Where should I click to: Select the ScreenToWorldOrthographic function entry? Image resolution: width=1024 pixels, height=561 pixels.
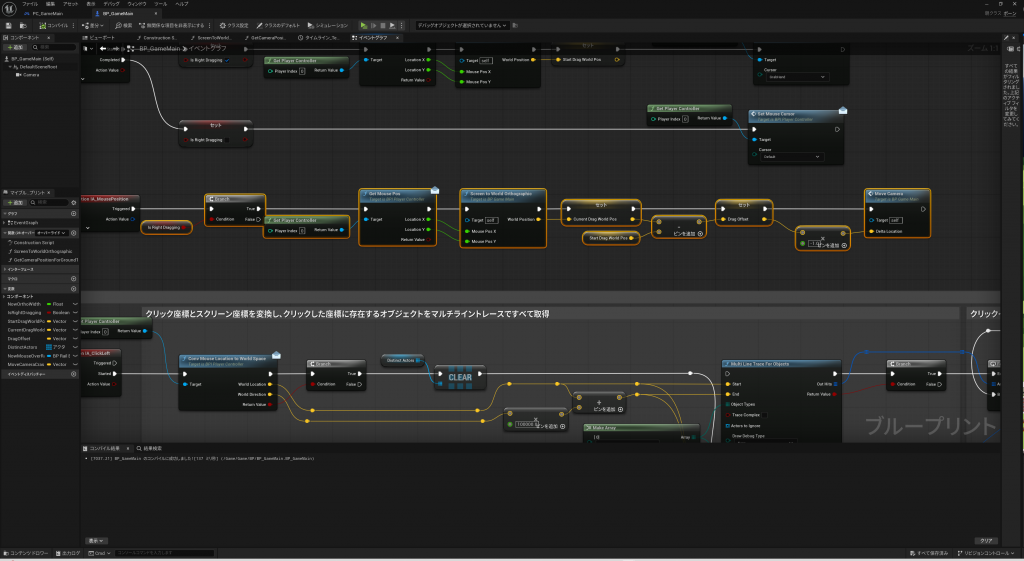point(42,251)
